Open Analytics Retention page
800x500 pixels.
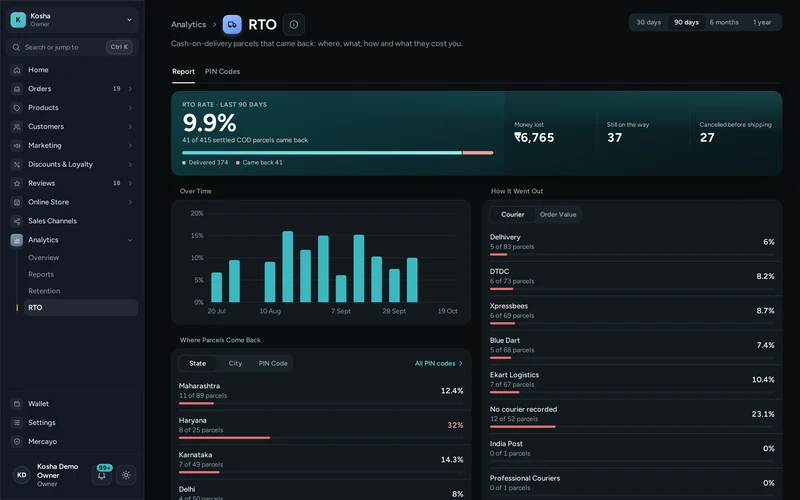(x=81, y=291)
